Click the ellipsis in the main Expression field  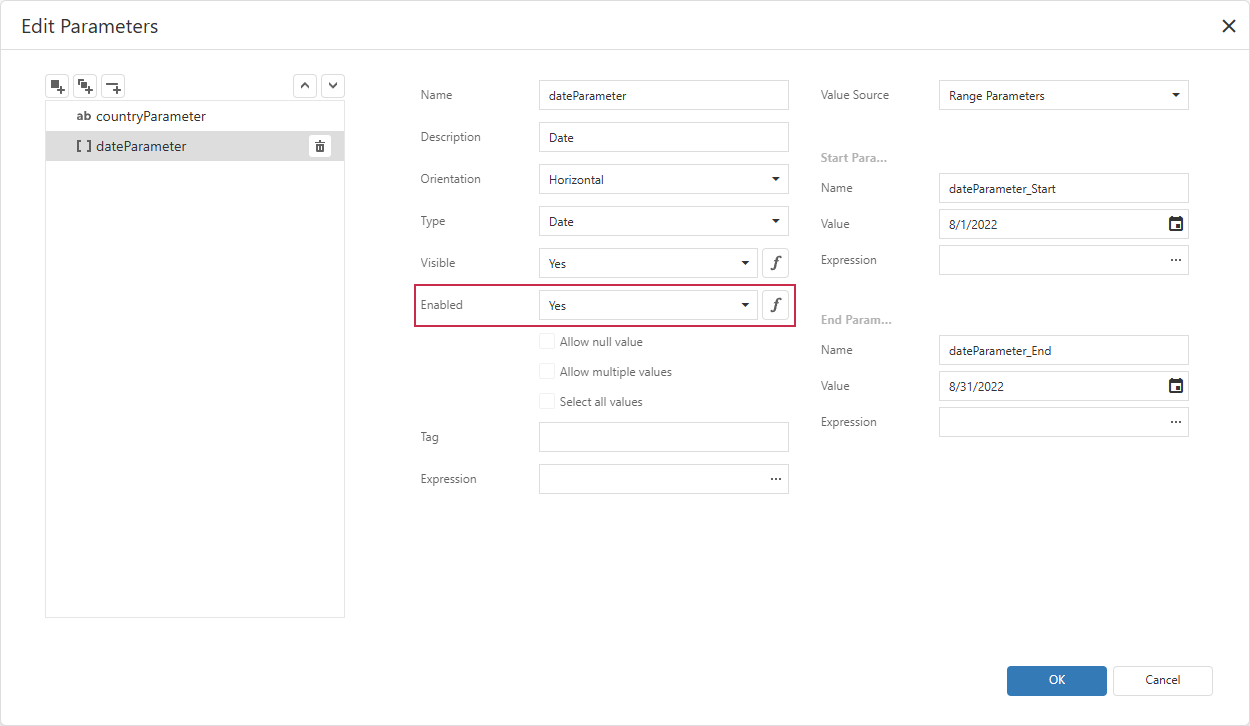click(776, 479)
